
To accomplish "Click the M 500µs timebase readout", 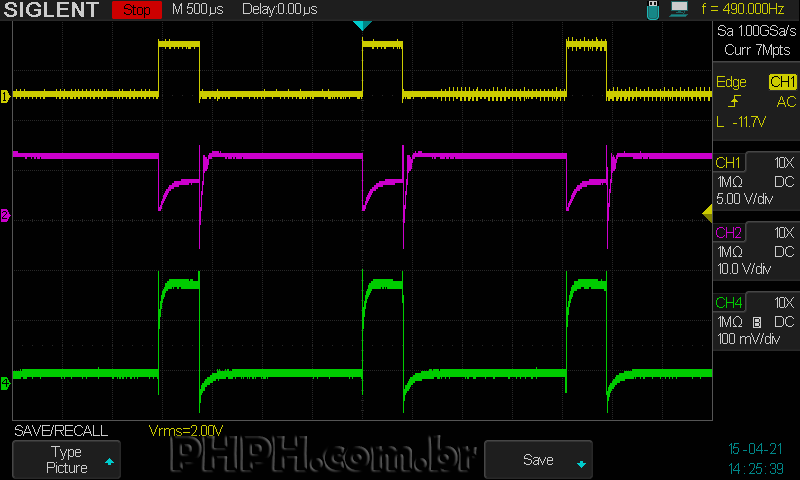I will click(x=197, y=9).
